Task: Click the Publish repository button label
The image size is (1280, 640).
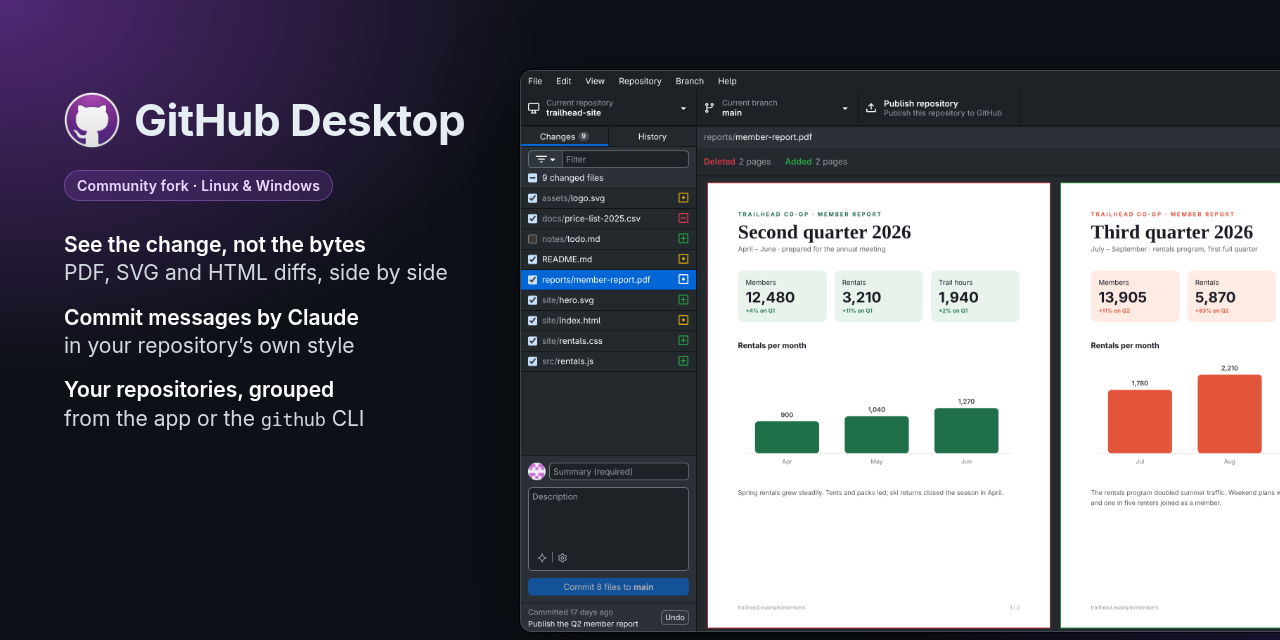Action: pyautogui.click(x=921, y=104)
